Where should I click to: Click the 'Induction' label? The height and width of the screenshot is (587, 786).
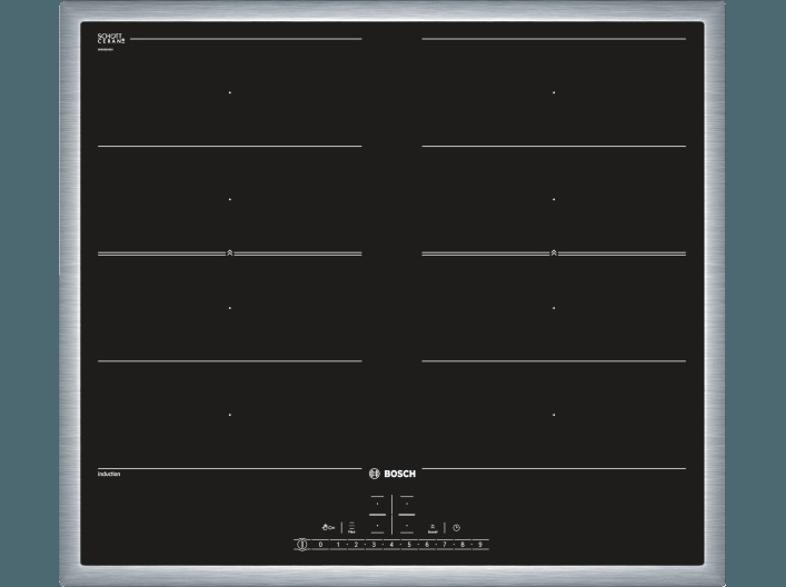[109, 474]
